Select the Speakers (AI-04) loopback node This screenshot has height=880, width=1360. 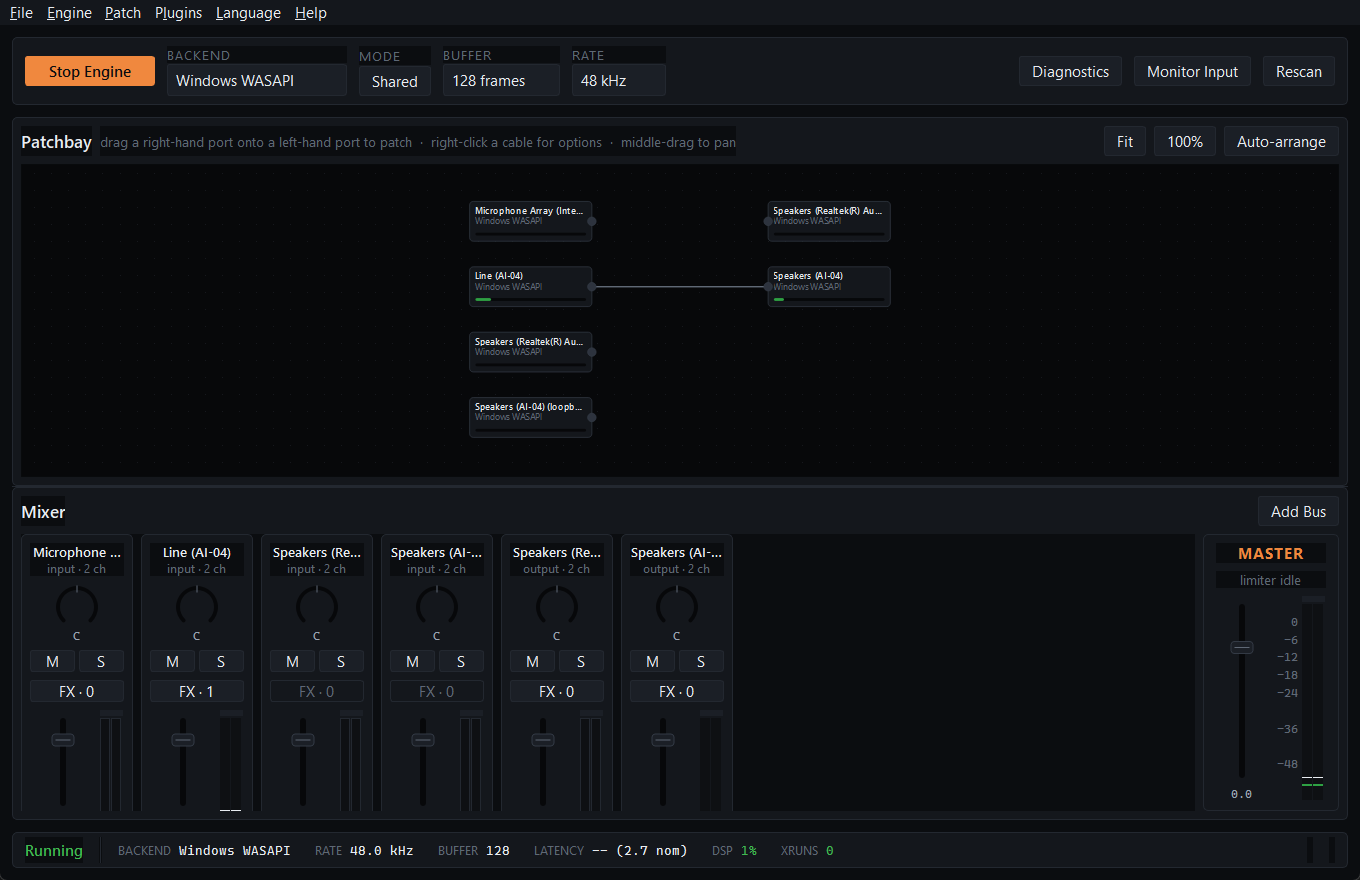pyautogui.click(x=531, y=417)
